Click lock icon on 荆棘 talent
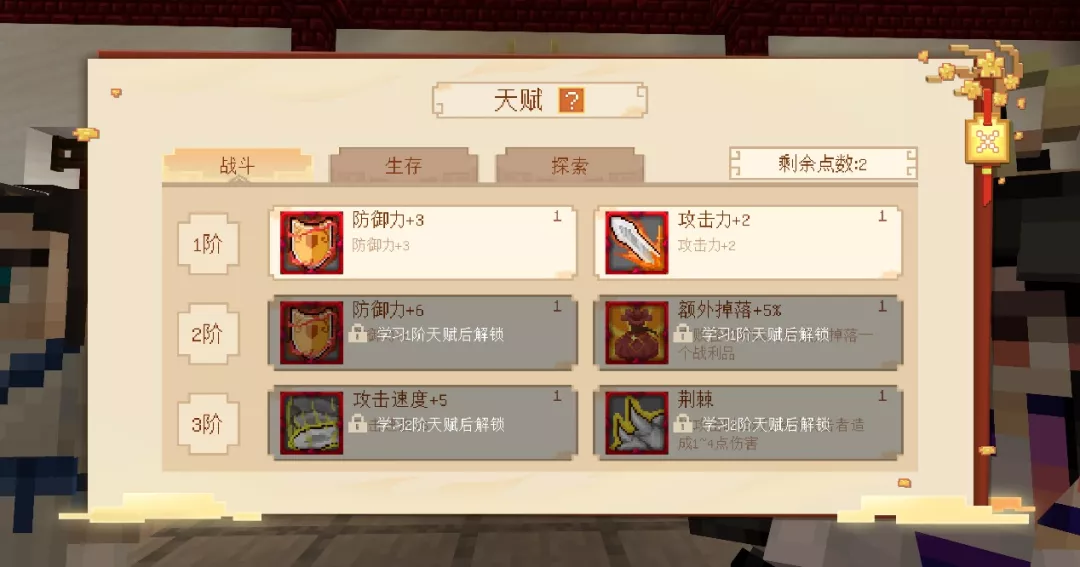Image resolution: width=1080 pixels, height=567 pixels. click(x=683, y=424)
